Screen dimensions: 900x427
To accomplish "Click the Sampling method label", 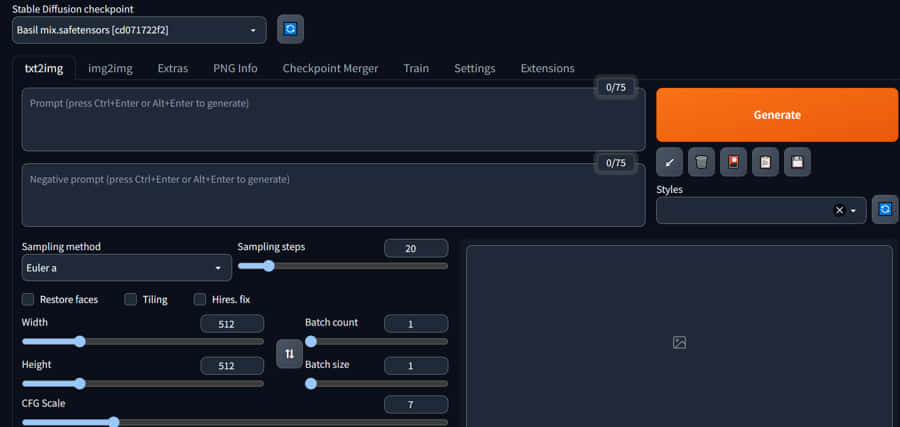I will tap(61, 247).
